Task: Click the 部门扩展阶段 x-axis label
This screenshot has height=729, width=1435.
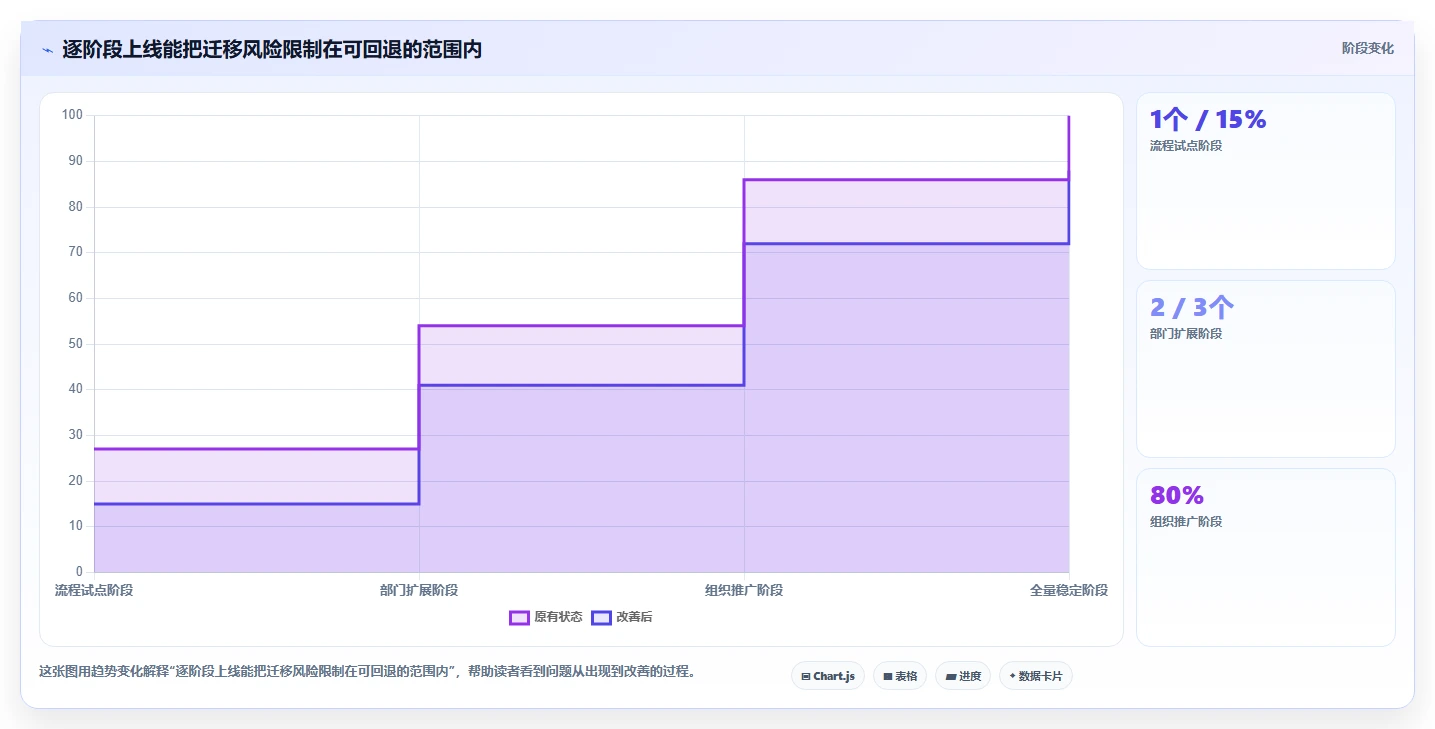Action: 419,590
